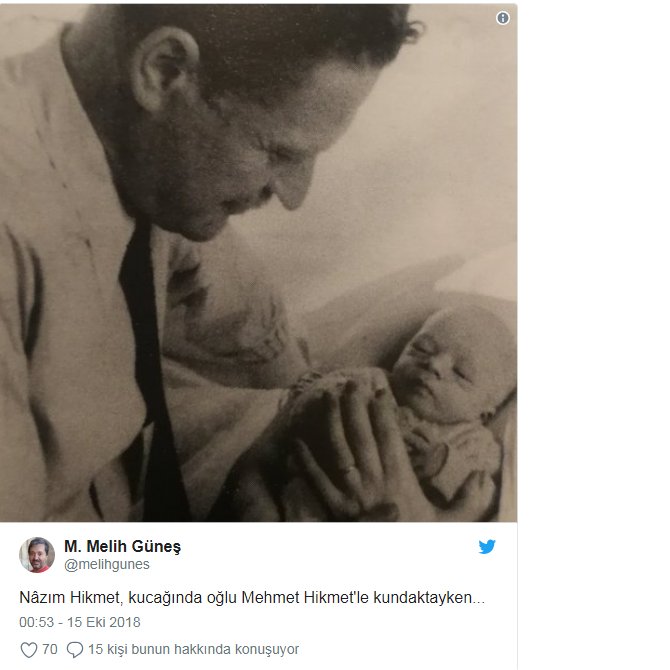The image size is (670, 670).
Task: Click the info icon on the photo
Action: tap(502, 18)
